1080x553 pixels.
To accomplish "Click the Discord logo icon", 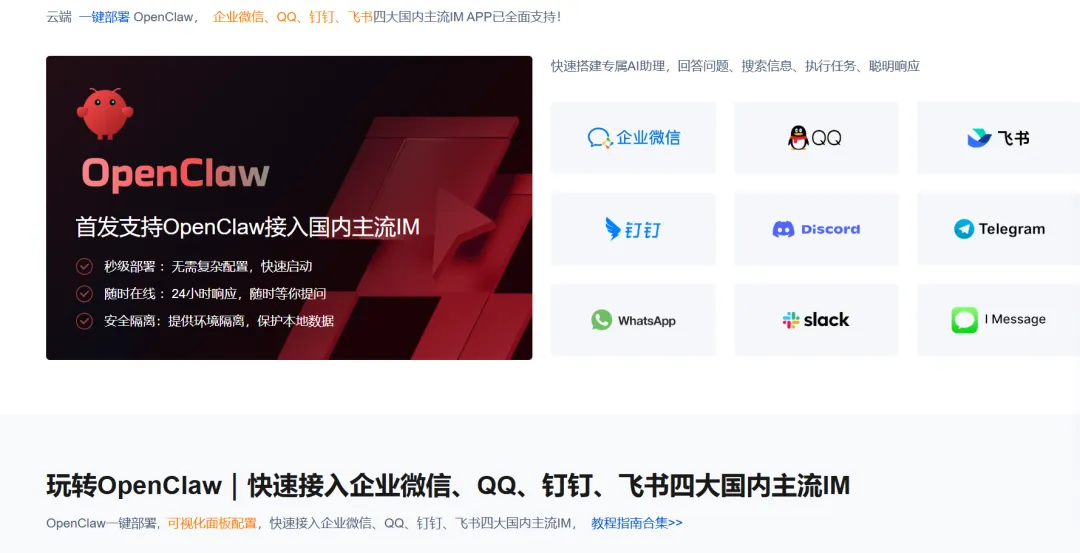I will coord(783,229).
